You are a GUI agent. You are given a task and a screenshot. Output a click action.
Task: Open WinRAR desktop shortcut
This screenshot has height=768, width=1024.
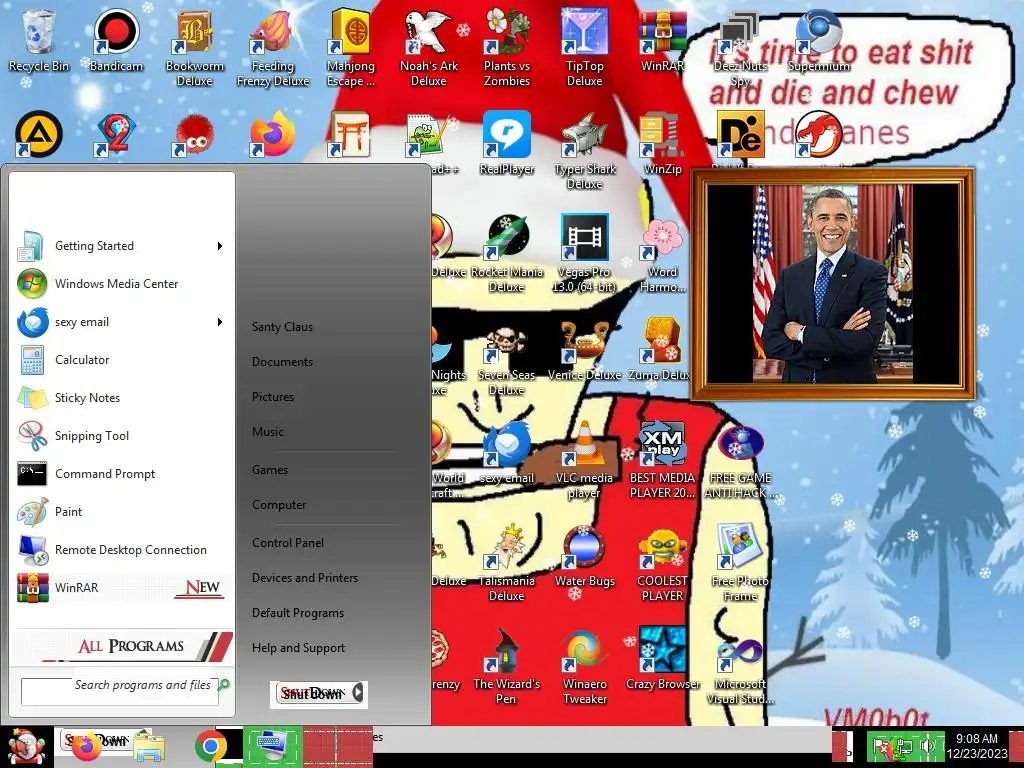662,41
